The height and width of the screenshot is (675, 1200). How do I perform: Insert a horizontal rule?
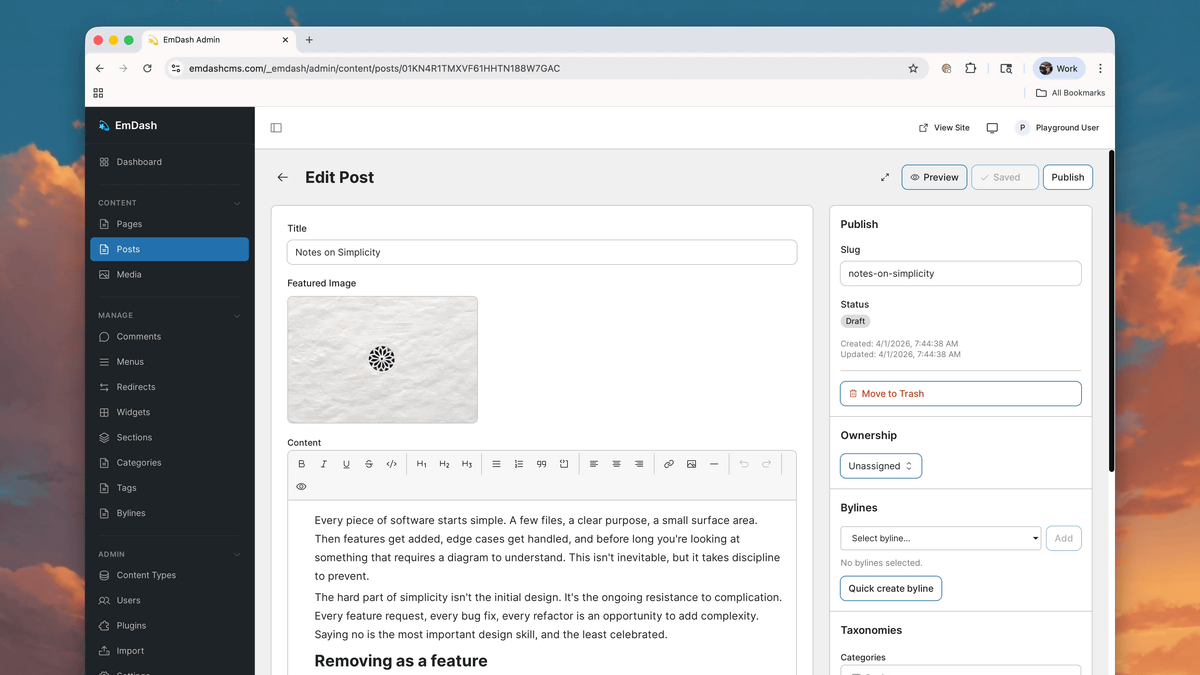(714, 464)
